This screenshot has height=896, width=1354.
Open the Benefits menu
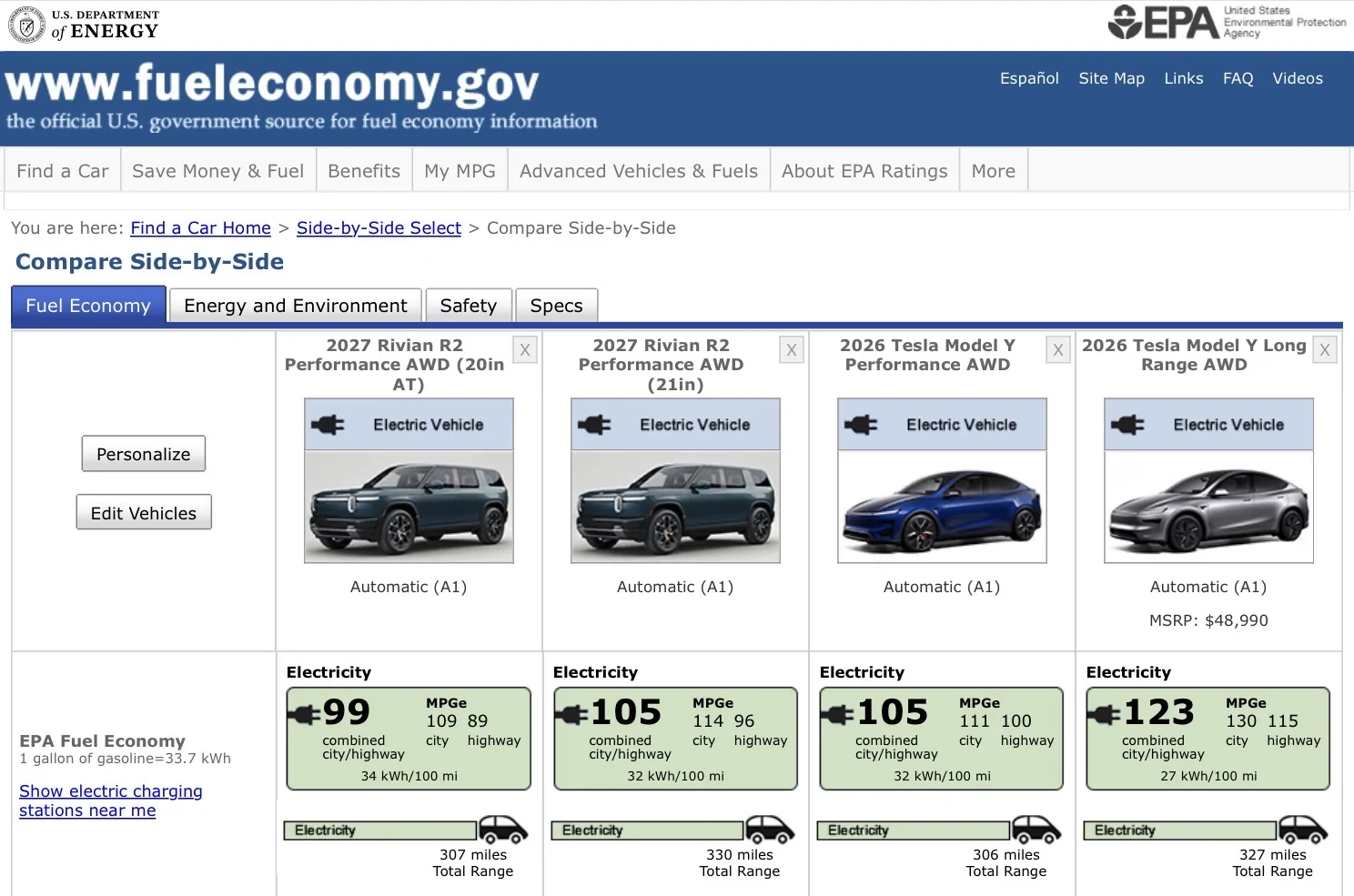(364, 171)
